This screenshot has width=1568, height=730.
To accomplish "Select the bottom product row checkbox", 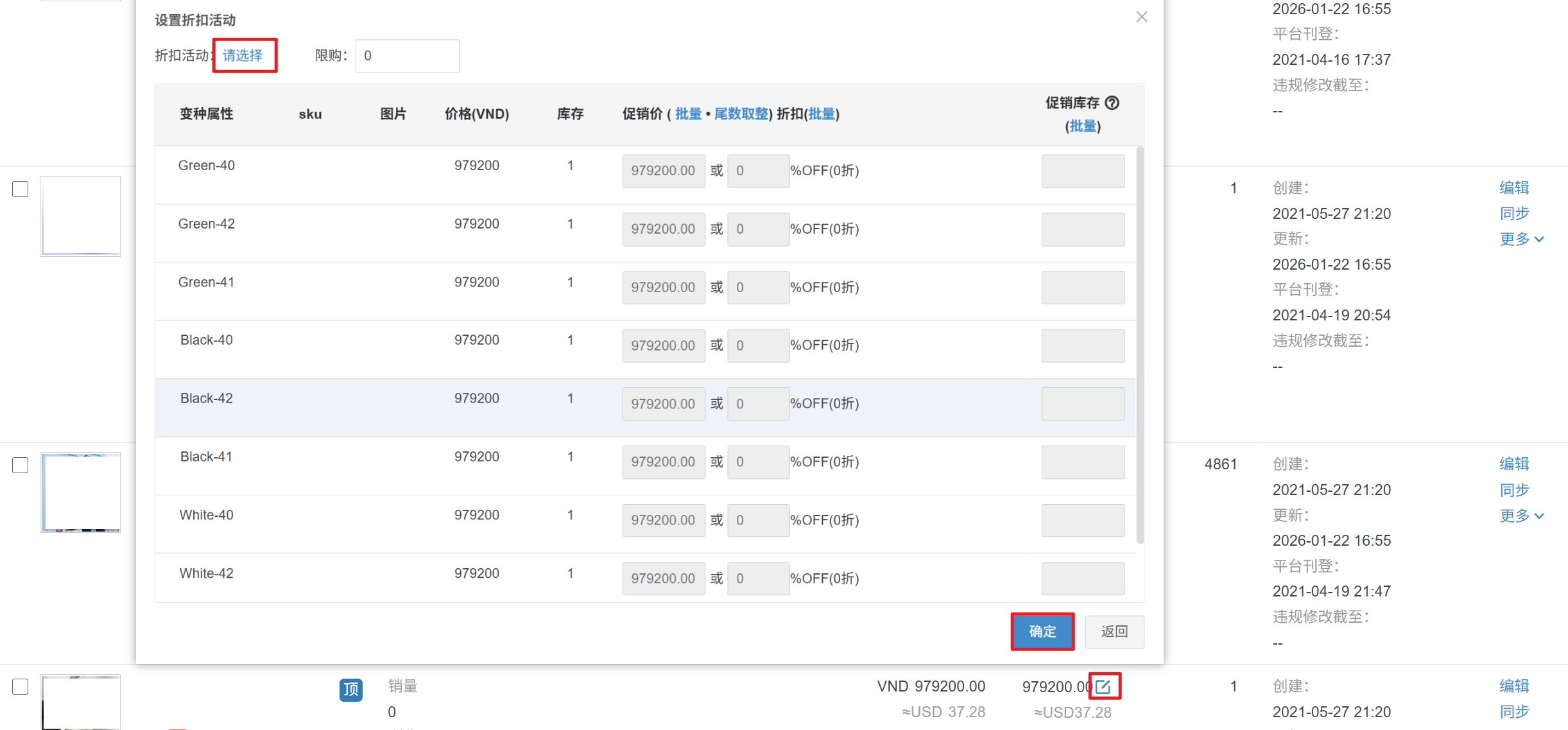I will 21,686.
